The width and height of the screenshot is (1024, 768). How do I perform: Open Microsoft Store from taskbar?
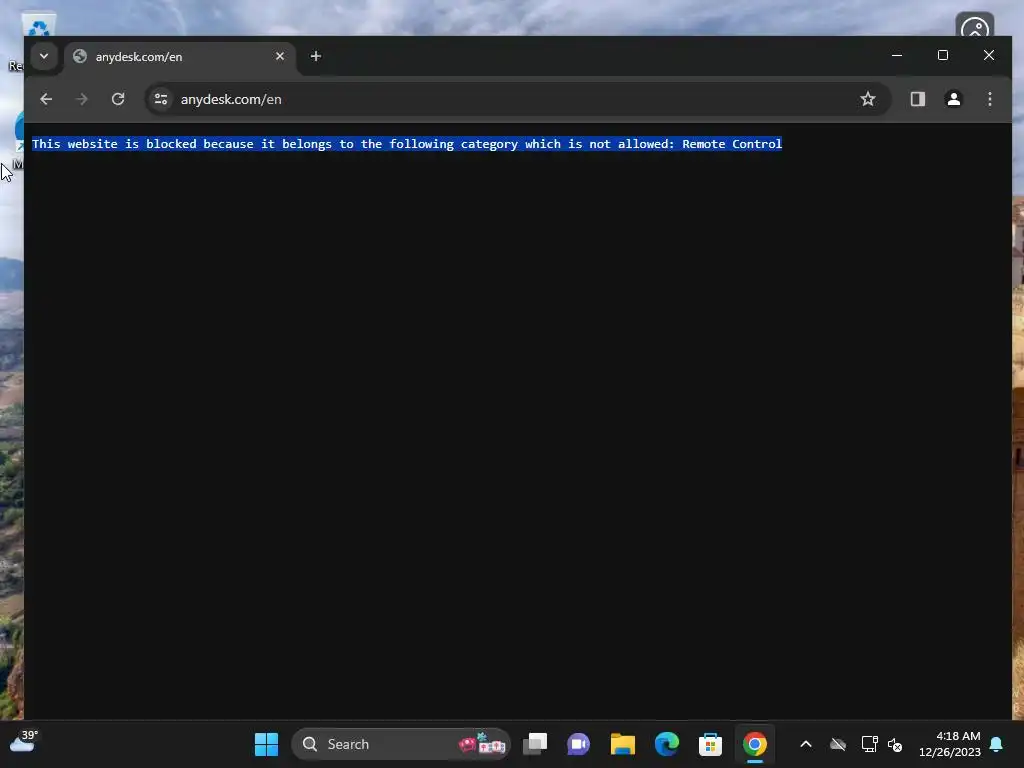pos(711,744)
